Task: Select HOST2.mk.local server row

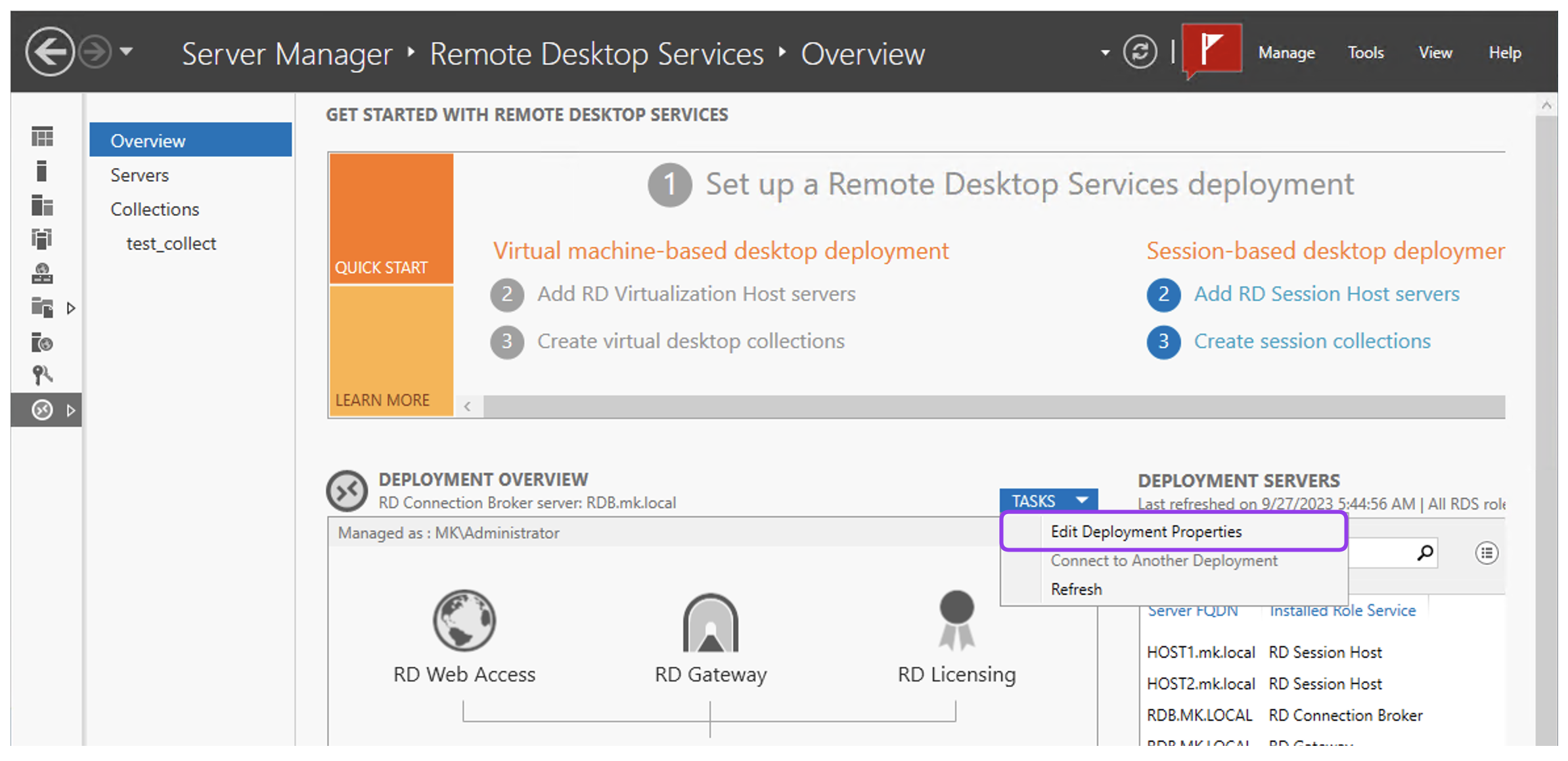Action: [x=1322, y=684]
